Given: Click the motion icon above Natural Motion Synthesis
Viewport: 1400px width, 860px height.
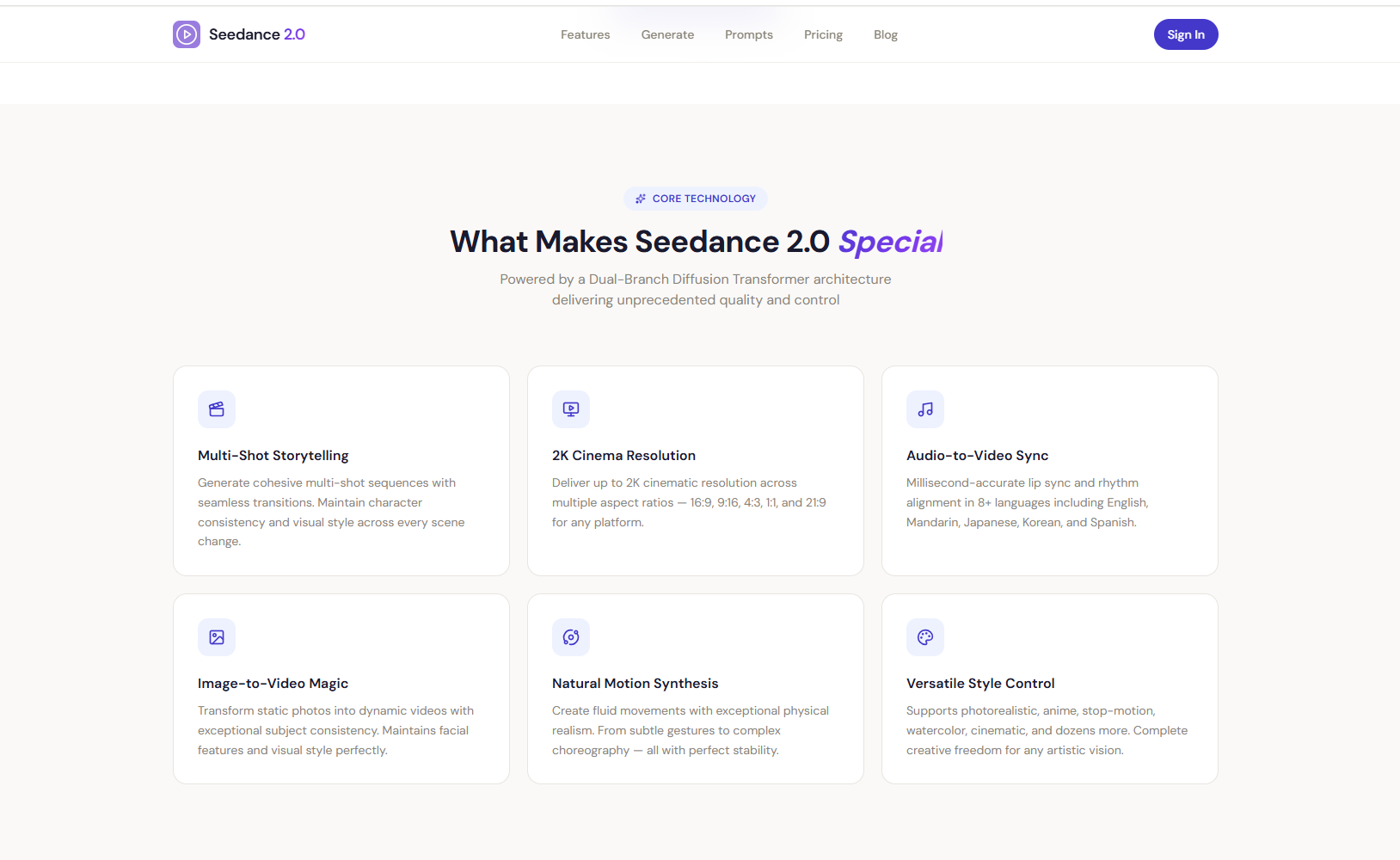Looking at the screenshot, I should coord(571,637).
